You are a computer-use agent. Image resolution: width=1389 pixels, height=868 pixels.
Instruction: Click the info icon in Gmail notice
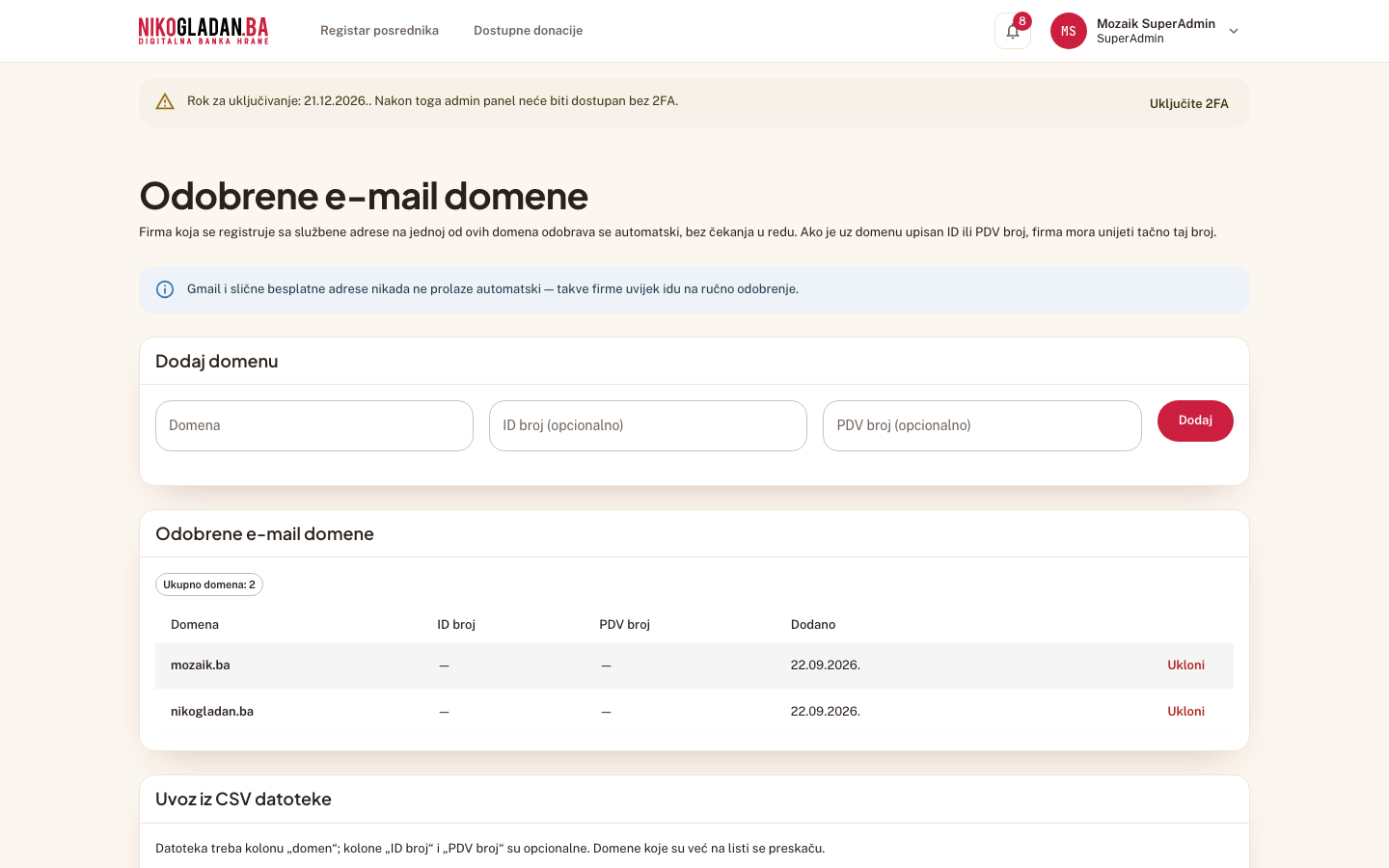[x=165, y=289]
